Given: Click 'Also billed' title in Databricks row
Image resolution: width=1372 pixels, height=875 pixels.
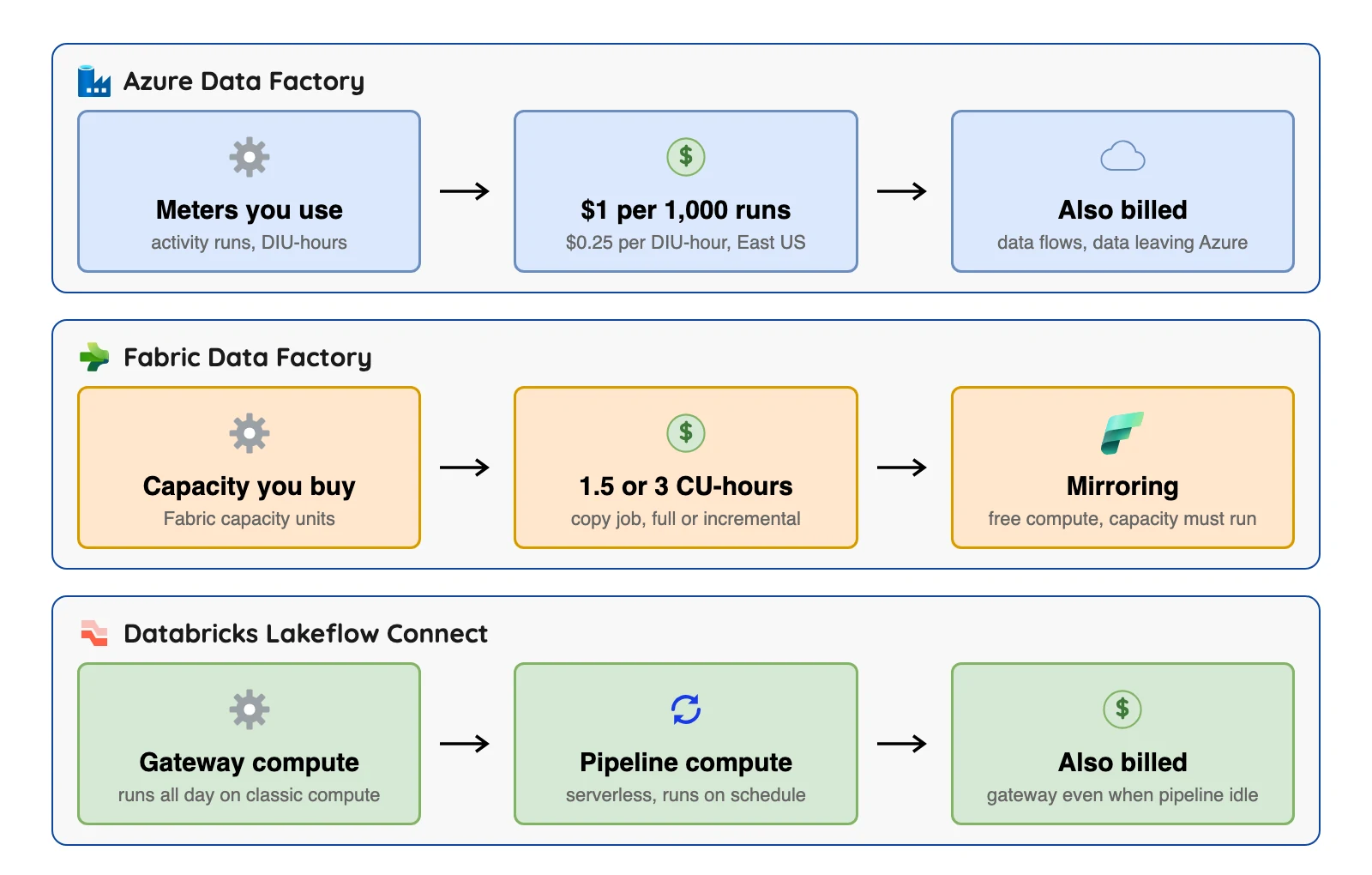Looking at the screenshot, I should pos(1122,763).
